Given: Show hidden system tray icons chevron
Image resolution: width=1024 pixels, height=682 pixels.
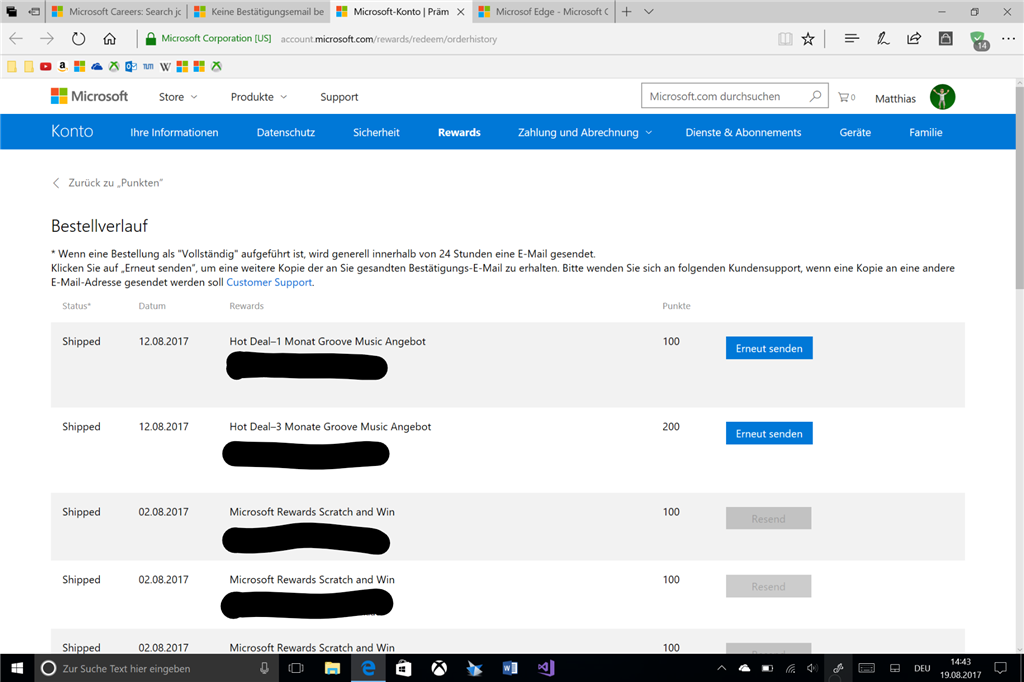Looking at the screenshot, I should coord(721,668).
